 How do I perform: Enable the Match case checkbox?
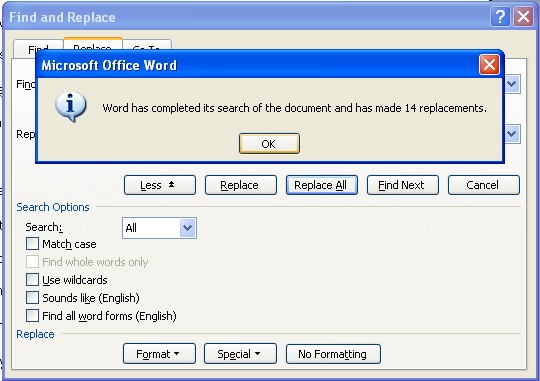(x=32, y=244)
